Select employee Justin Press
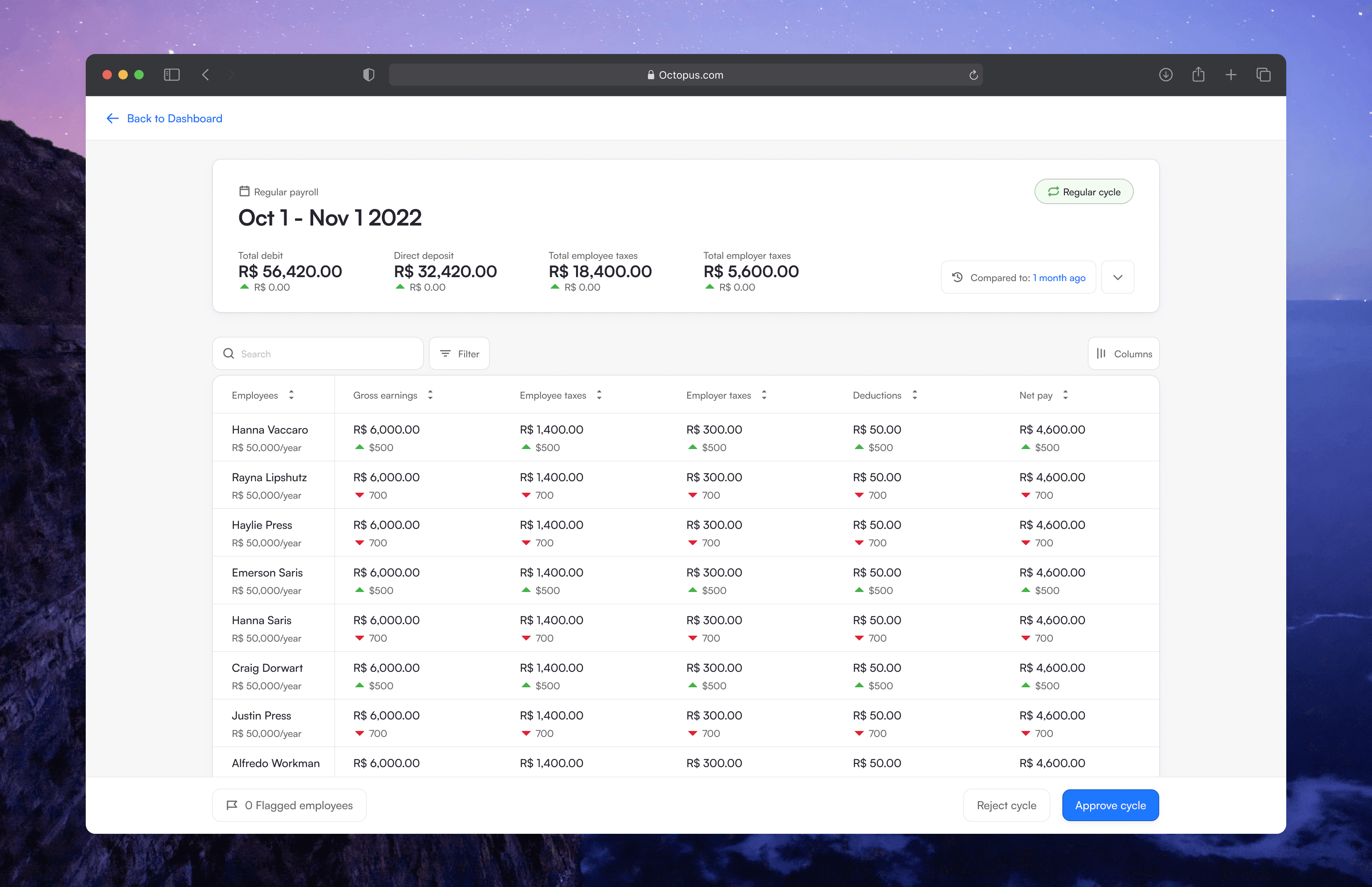 261,716
